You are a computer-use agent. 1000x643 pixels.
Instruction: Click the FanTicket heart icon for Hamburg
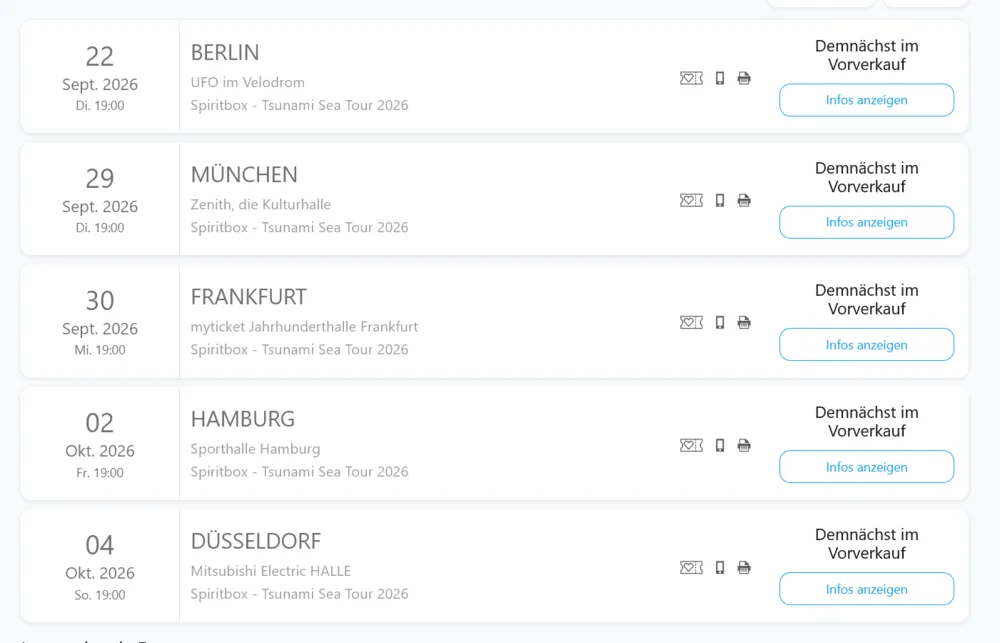click(x=691, y=445)
